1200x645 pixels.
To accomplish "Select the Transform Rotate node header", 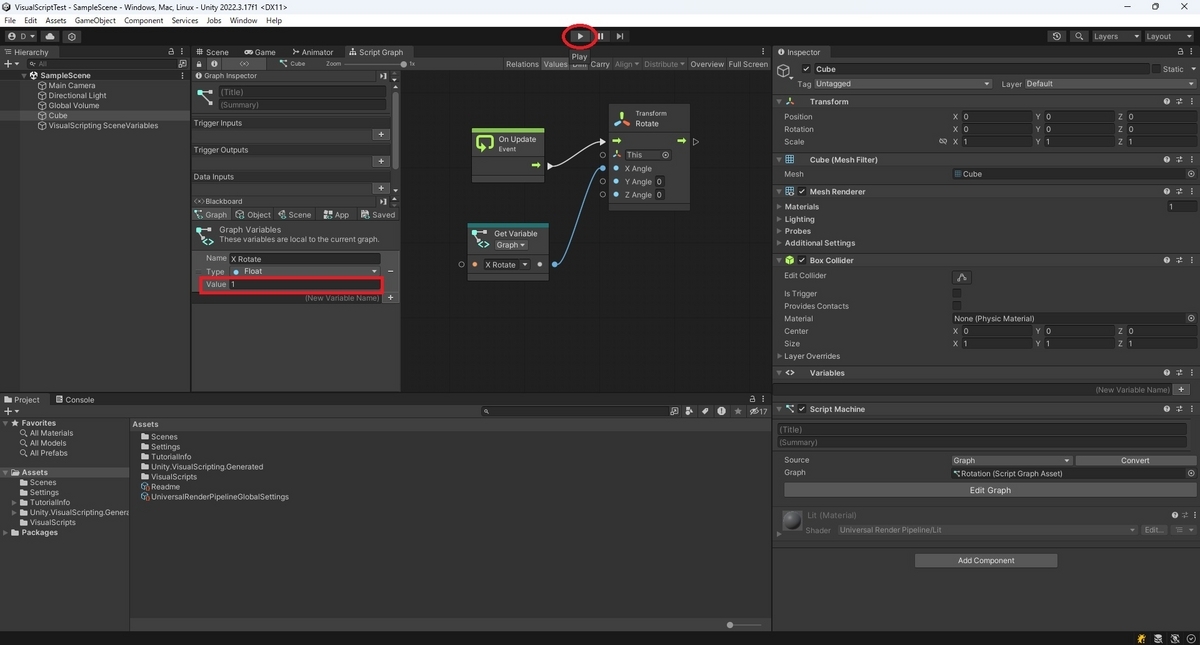I will tap(650, 118).
